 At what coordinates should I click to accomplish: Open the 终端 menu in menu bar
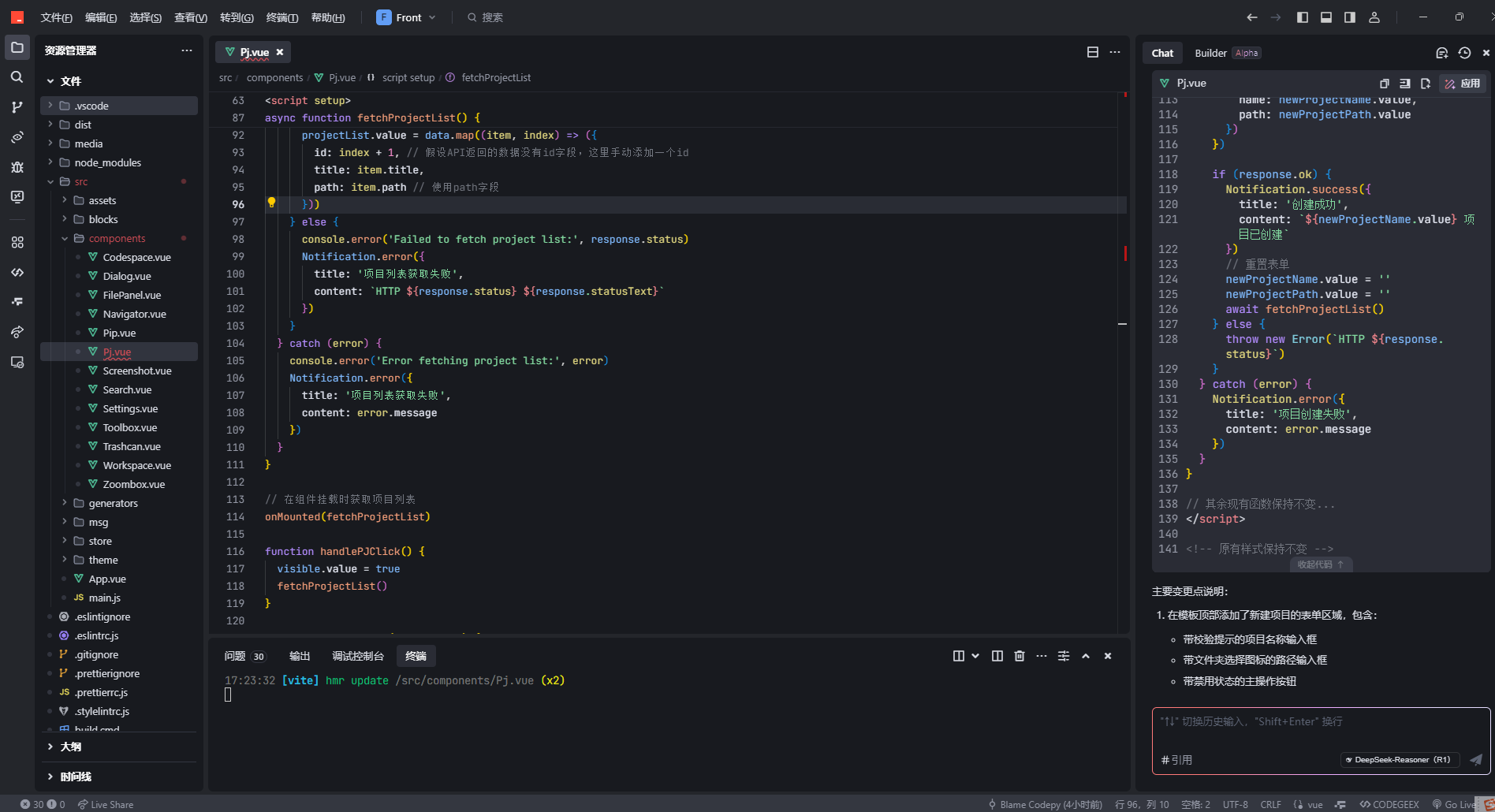coord(282,17)
